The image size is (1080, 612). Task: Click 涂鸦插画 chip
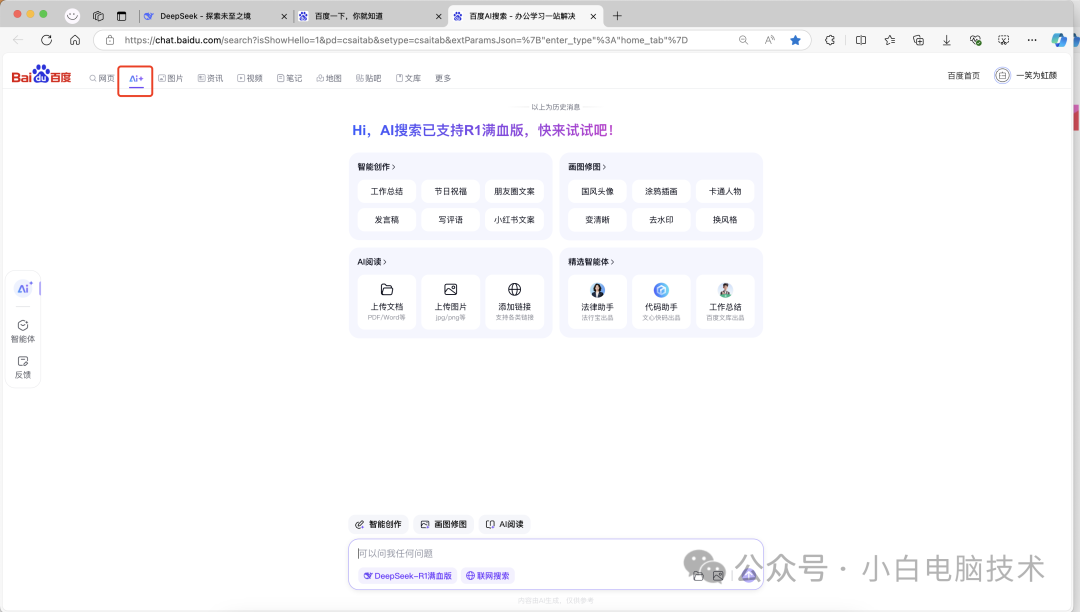click(x=661, y=191)
